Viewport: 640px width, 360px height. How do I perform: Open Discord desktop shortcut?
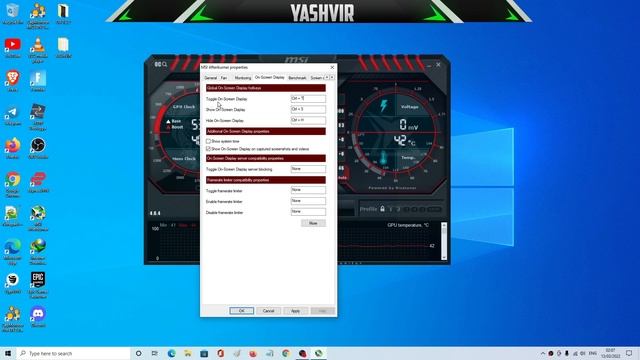(38, 317)
